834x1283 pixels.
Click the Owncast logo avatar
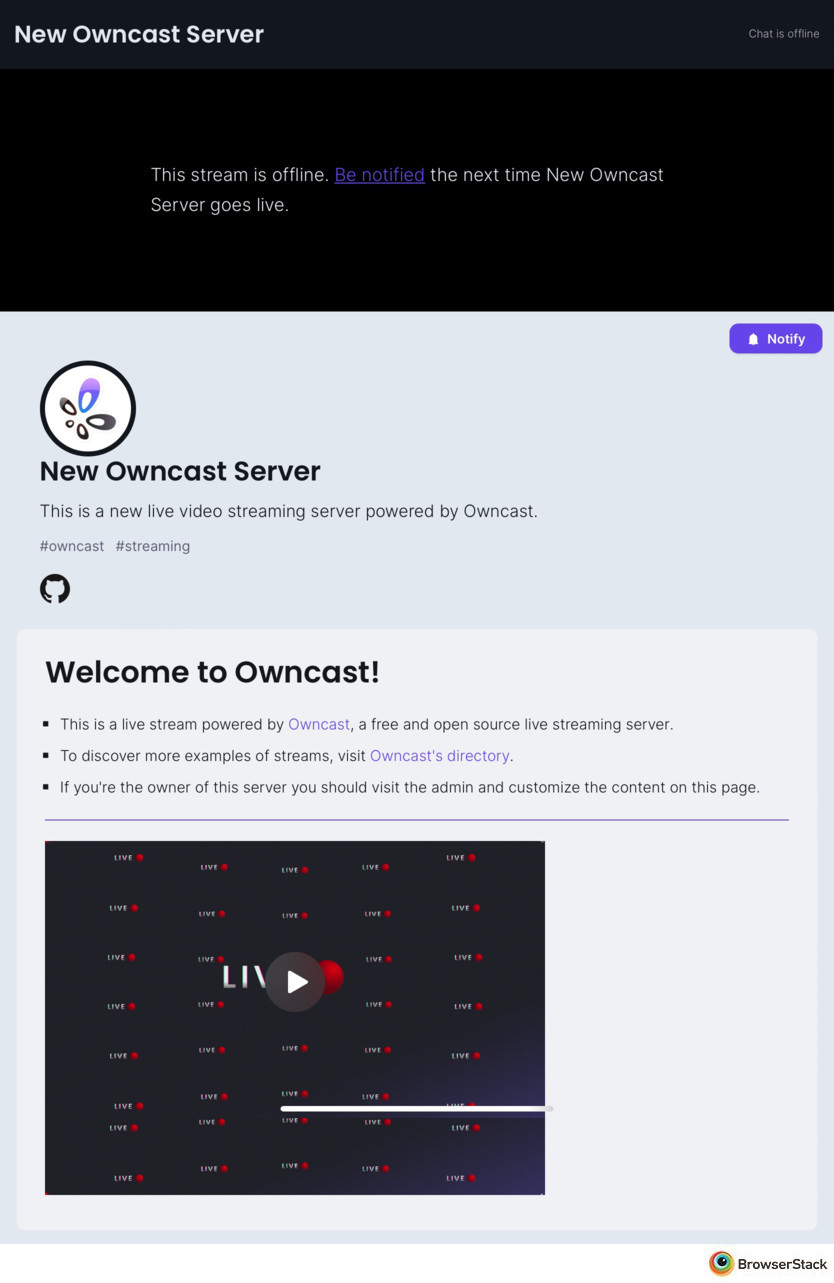(88, 408)
